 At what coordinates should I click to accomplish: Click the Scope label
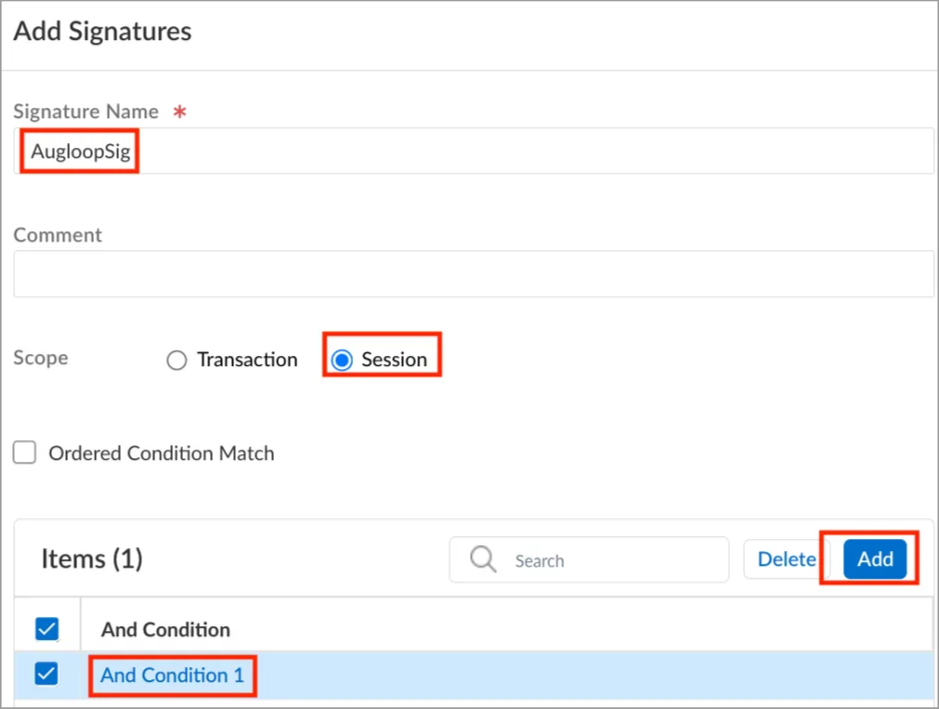(41, 357)
